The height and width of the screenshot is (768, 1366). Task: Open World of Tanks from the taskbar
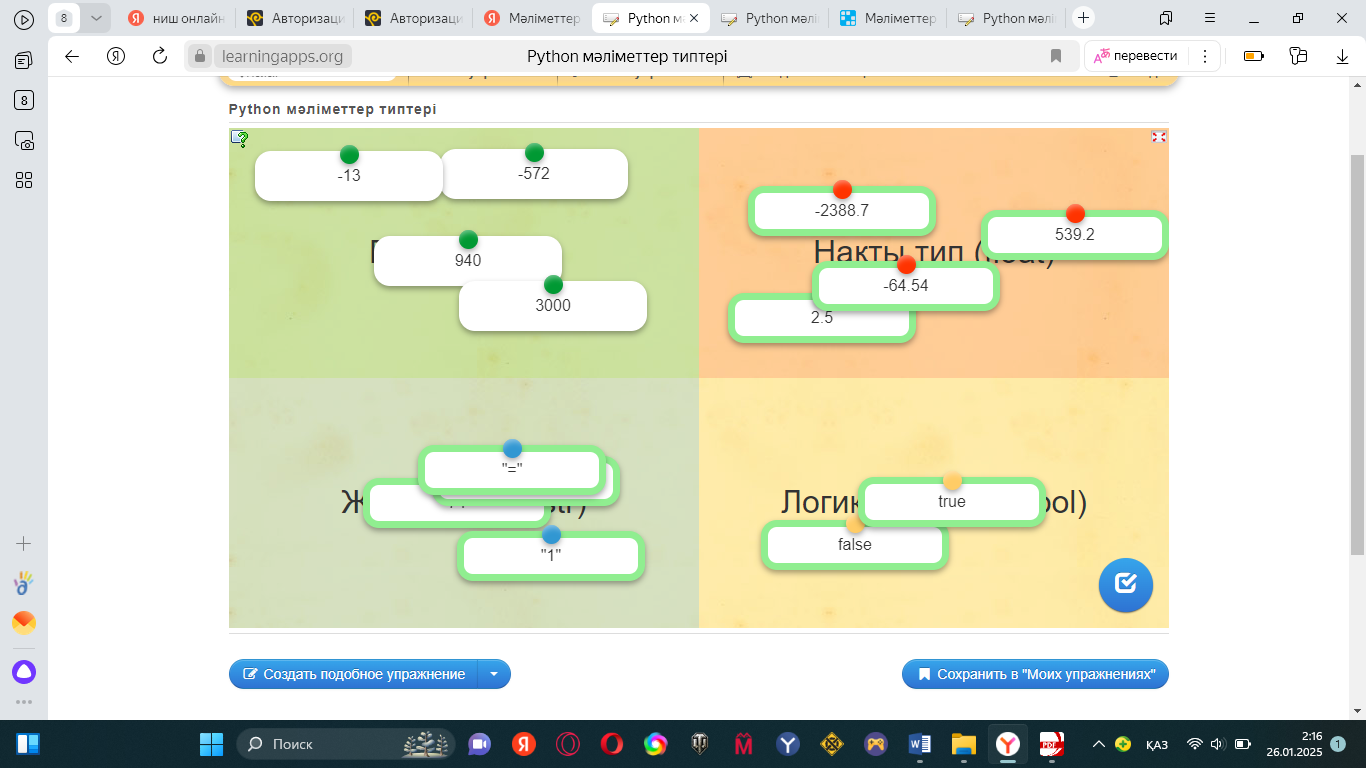click(x=699, y=744)
